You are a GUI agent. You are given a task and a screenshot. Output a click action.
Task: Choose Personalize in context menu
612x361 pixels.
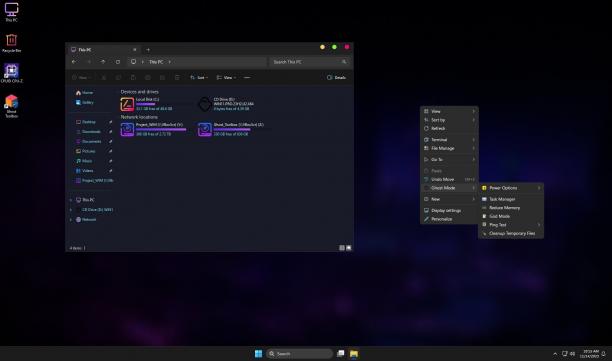click(x=449, y=219)
